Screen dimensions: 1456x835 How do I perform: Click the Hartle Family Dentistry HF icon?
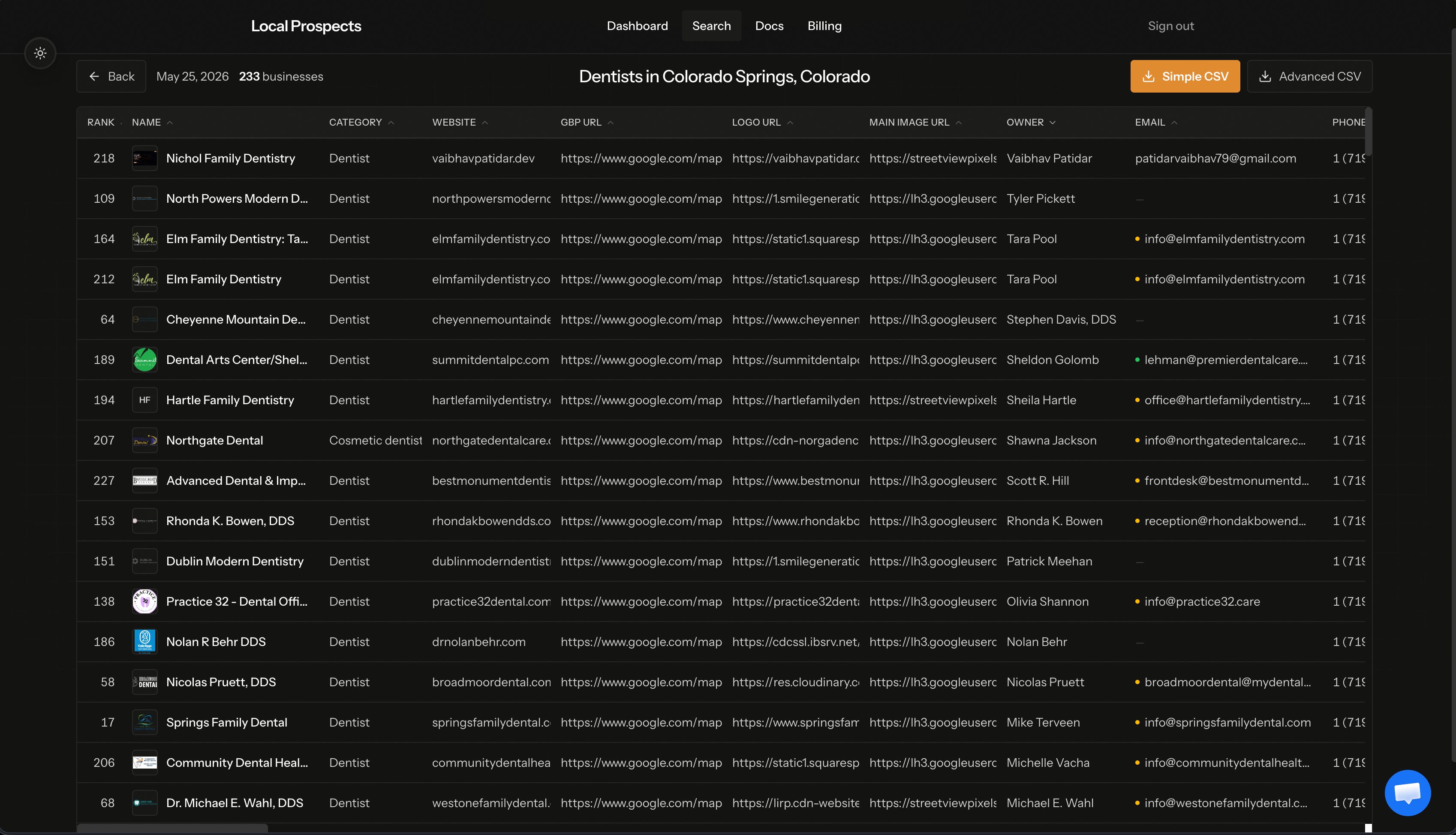144,400
